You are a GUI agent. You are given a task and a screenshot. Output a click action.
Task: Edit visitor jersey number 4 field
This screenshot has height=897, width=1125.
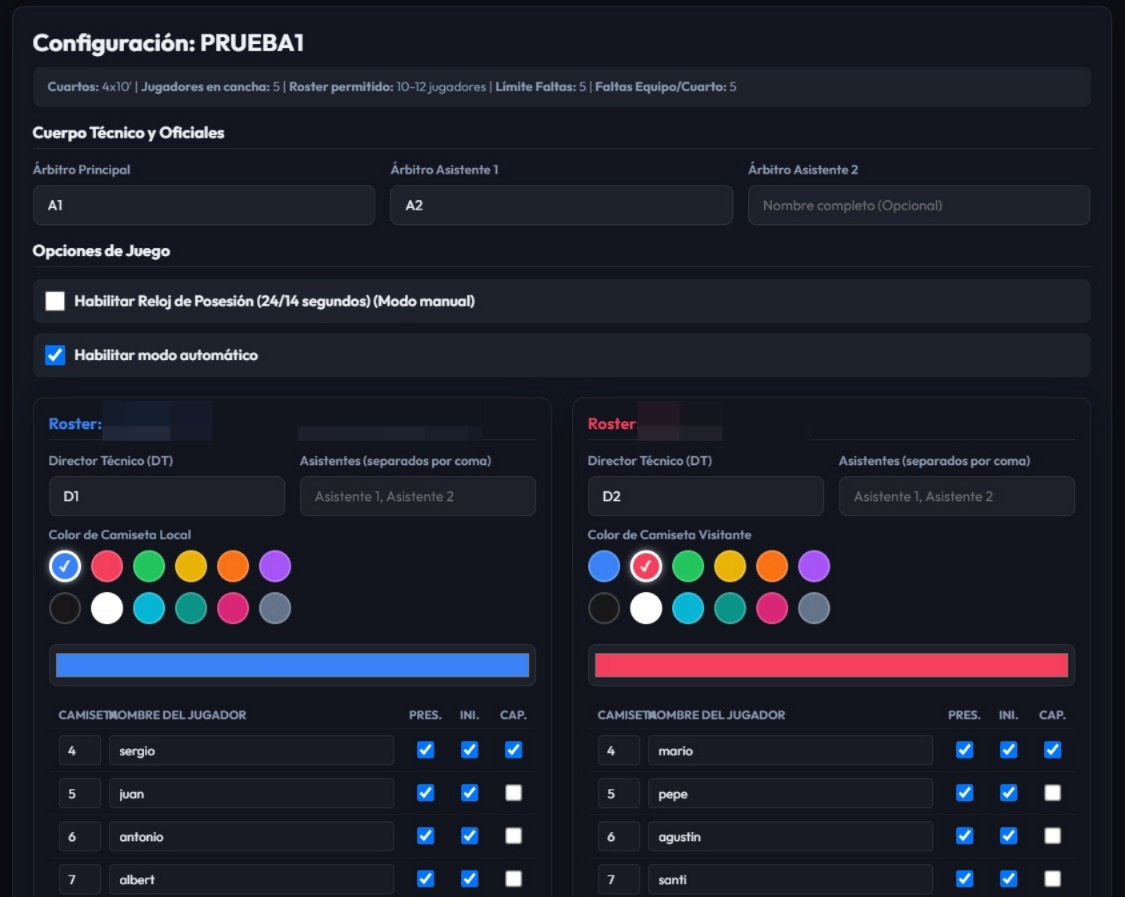(x=618, y=750)
